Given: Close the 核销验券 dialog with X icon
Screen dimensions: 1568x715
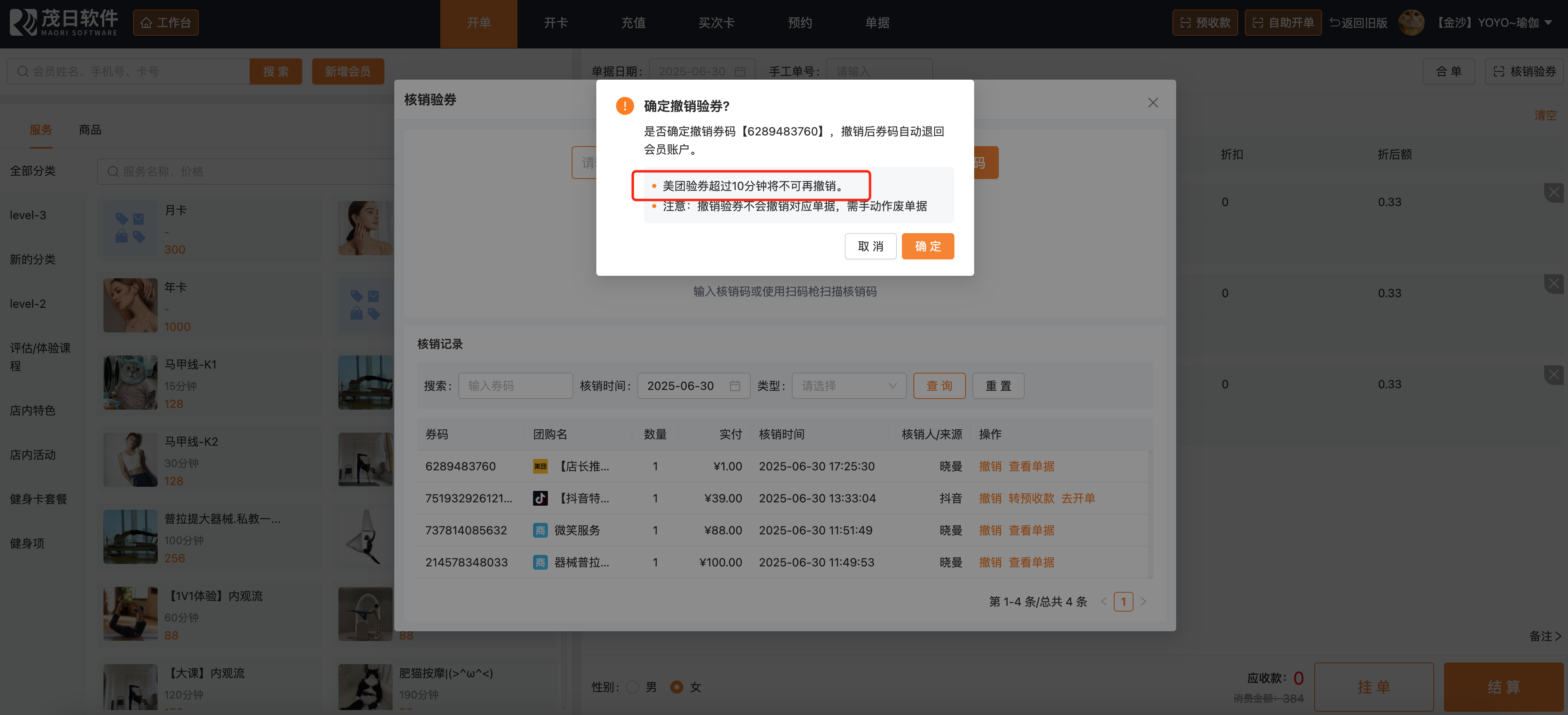Looking at the screenshot, I should (1152, 103).
